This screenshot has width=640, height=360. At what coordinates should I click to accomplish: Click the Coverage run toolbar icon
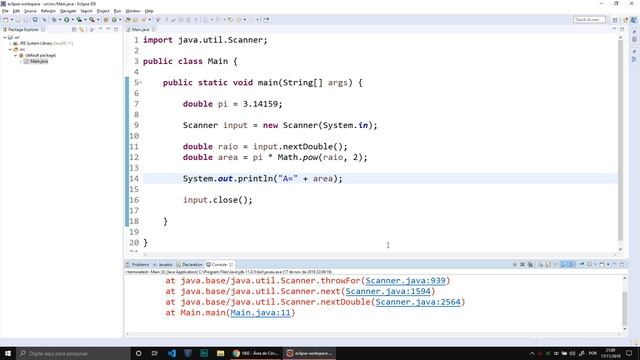click(x=79, y=20)
